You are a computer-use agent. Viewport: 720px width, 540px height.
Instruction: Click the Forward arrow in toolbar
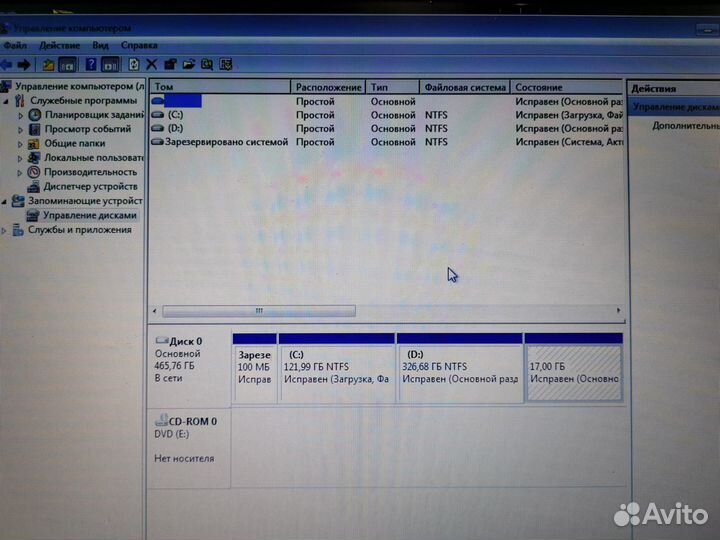point(24,65)
